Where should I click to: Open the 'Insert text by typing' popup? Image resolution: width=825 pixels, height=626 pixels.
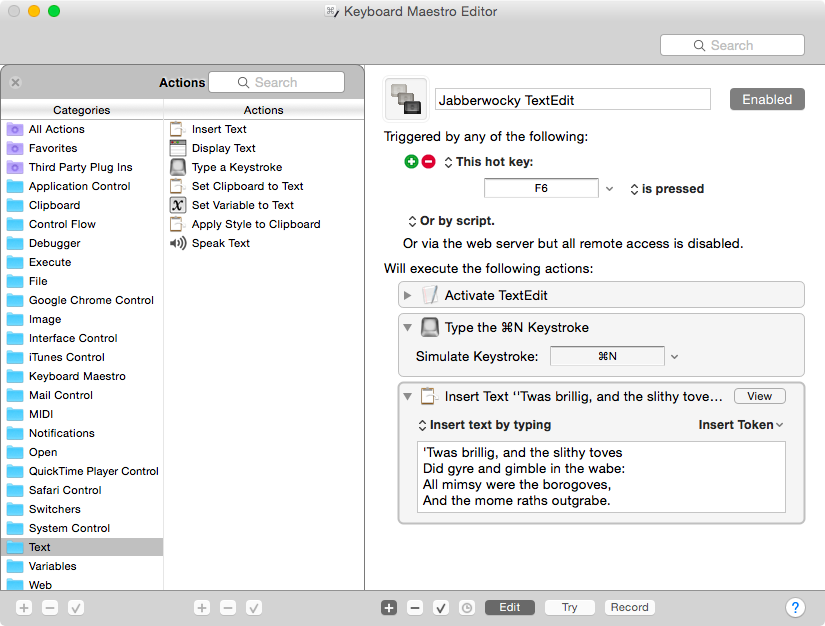pos(485,425)
